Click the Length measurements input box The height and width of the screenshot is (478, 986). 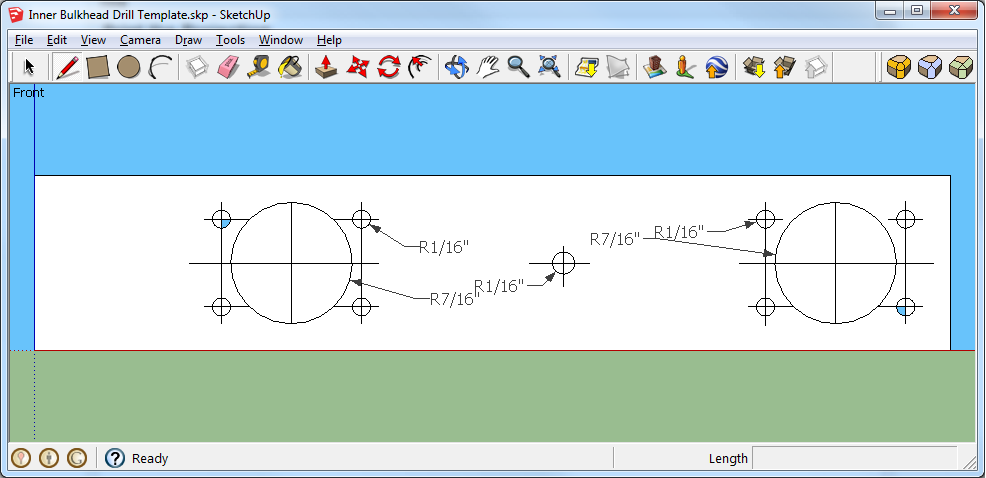(855, 458)
